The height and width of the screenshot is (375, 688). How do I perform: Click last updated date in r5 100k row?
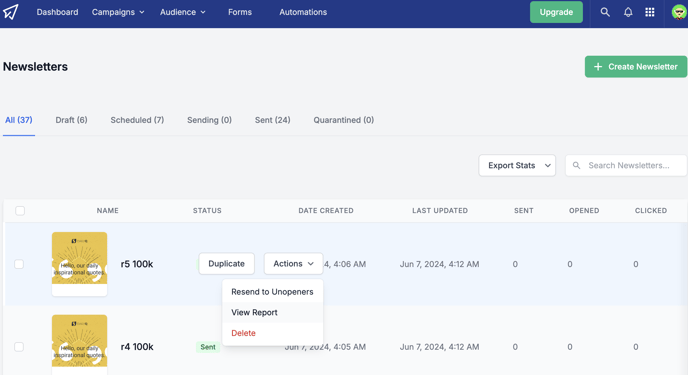[439, 264]
